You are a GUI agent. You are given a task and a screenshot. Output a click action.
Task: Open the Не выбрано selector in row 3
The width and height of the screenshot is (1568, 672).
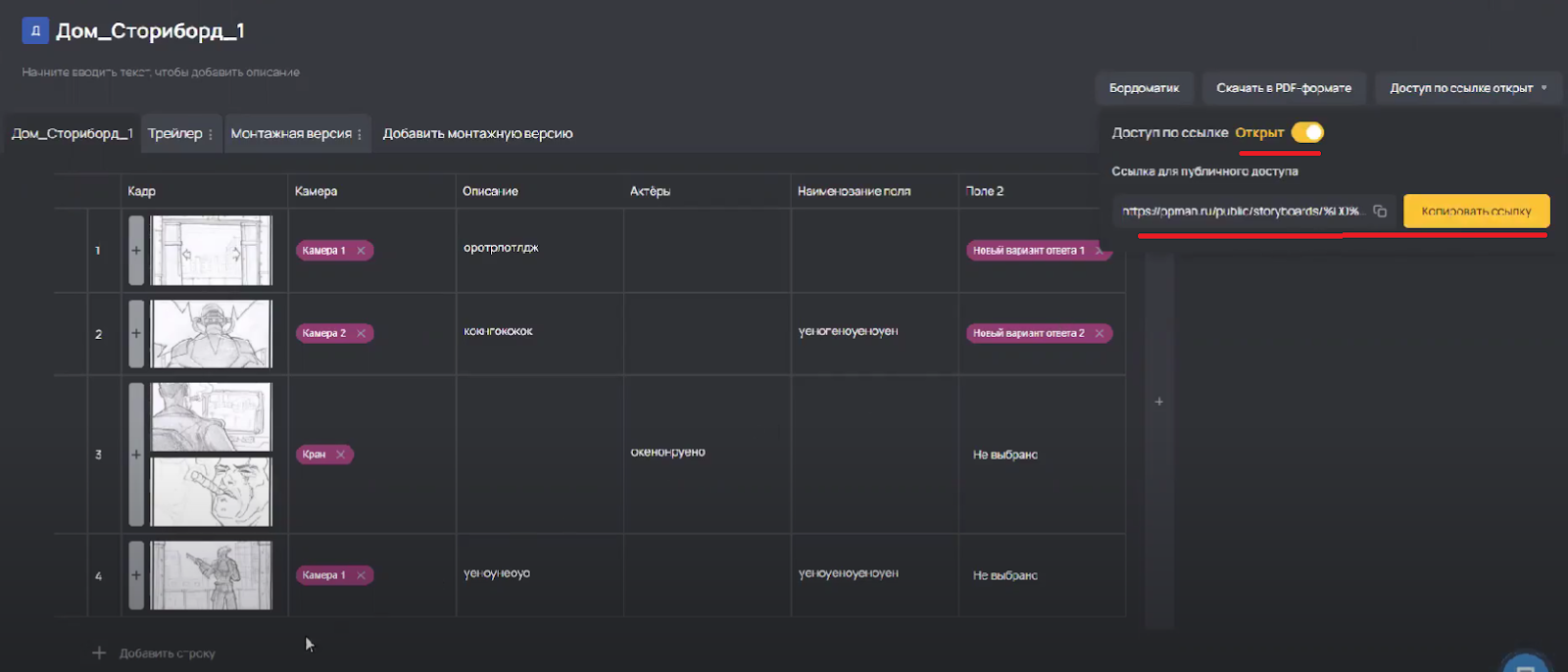1005,455
